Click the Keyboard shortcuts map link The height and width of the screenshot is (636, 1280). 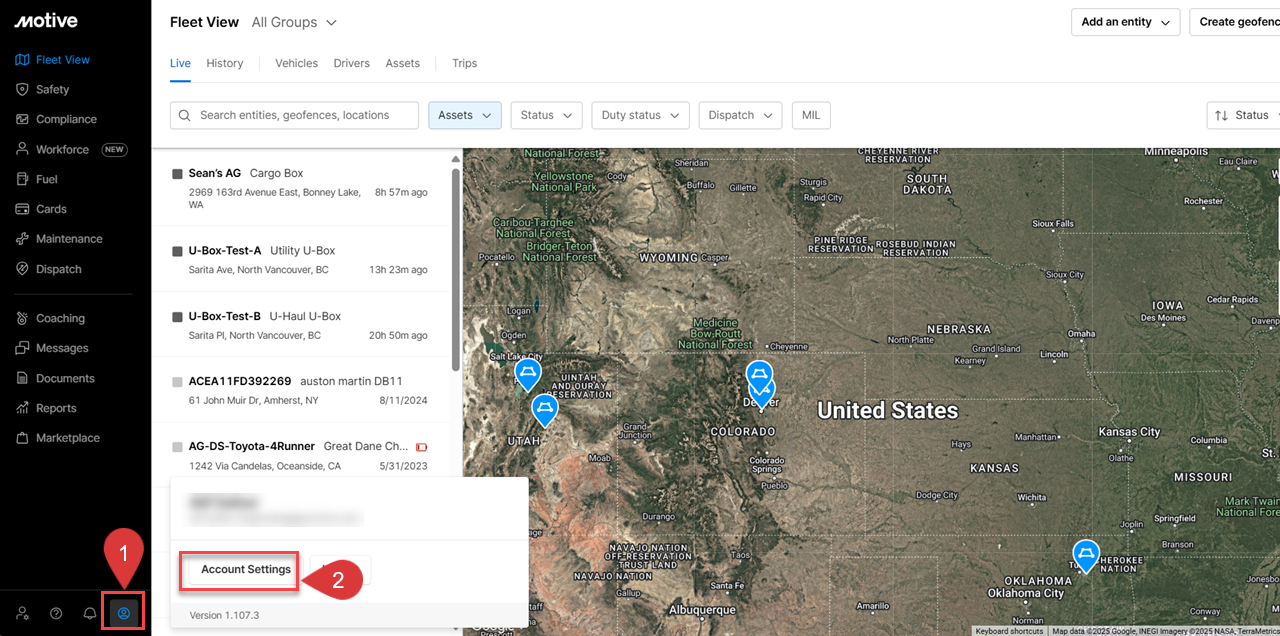[x=1009, y=631]
